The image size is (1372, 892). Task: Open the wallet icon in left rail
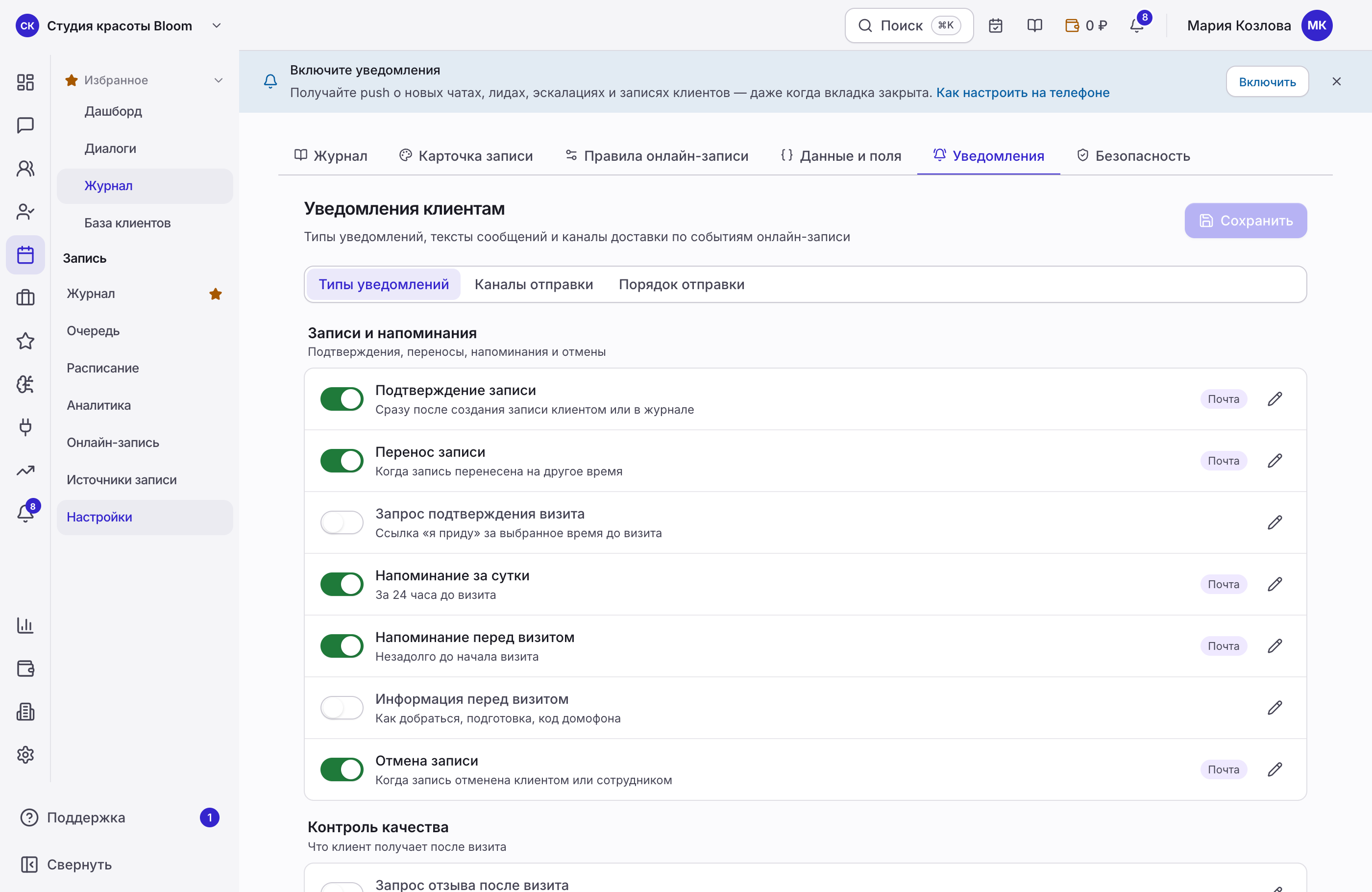click(25, 669)
